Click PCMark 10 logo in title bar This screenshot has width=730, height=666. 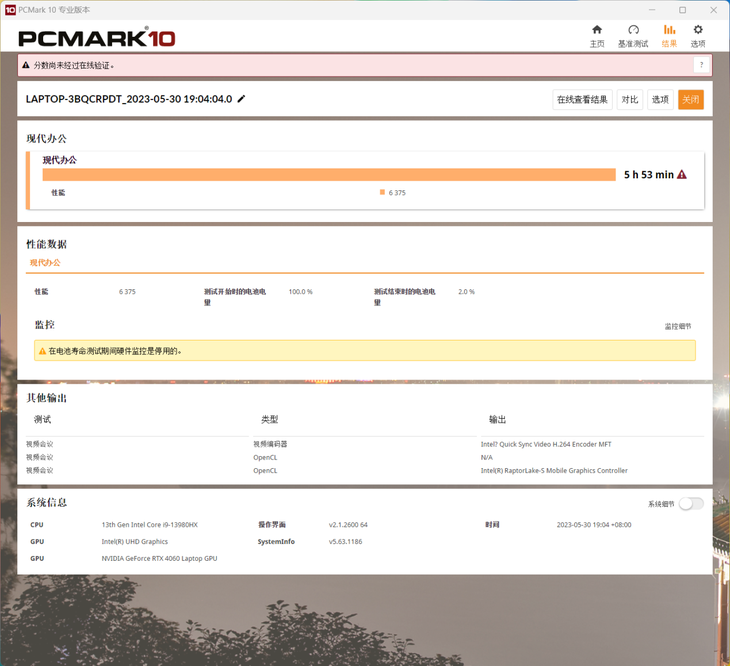click(10, 10)
